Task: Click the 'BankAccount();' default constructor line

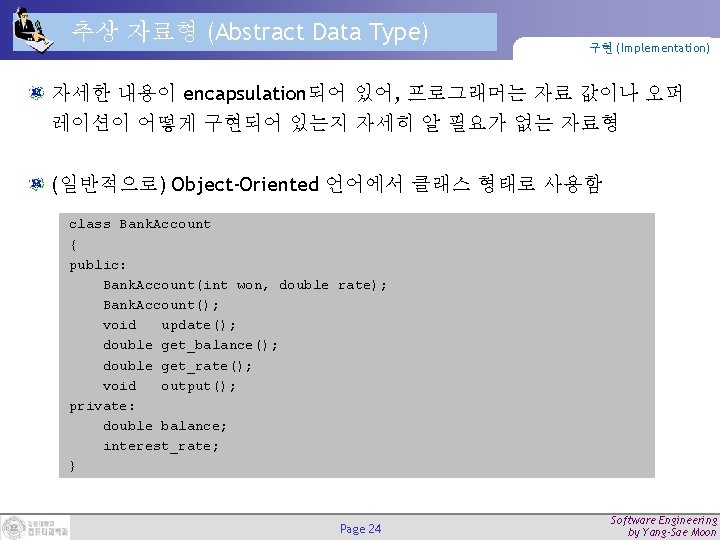Action: coord(161,305)
